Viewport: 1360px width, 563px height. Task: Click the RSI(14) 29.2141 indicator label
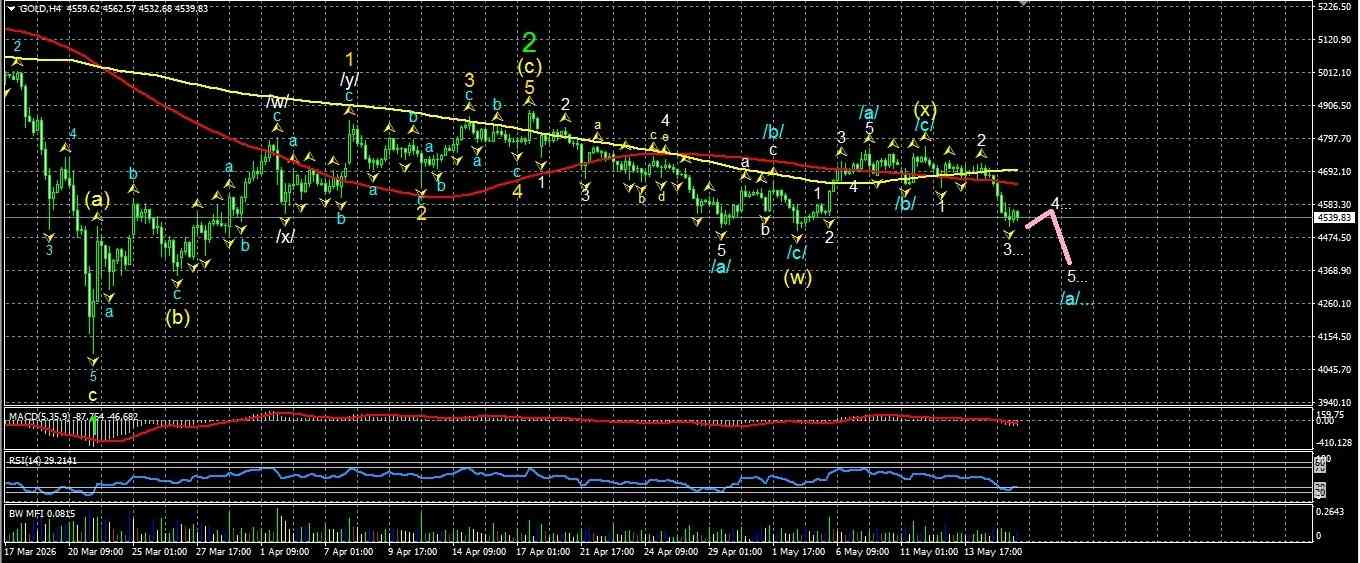pos(41,462)
